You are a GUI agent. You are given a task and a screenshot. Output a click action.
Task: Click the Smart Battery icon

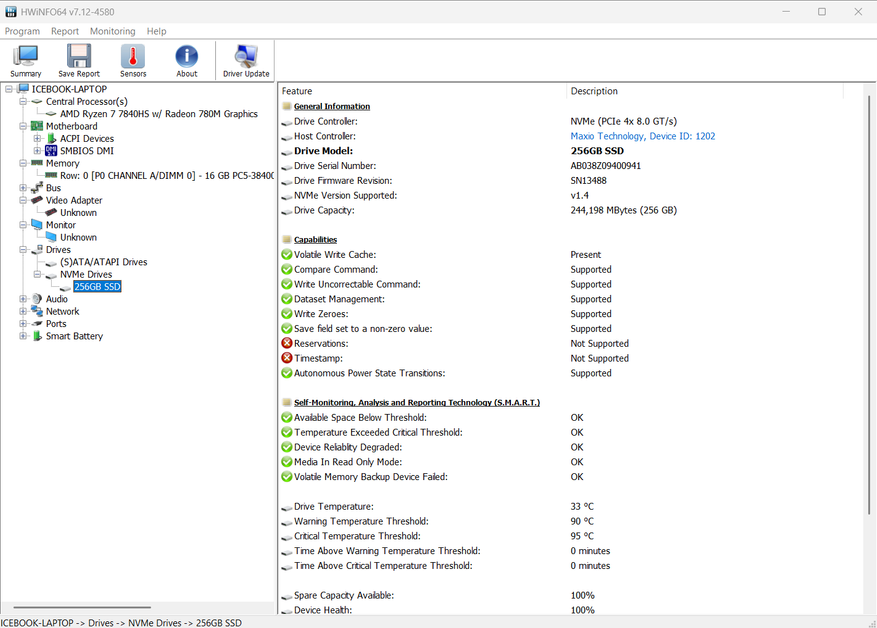[37, 336]
